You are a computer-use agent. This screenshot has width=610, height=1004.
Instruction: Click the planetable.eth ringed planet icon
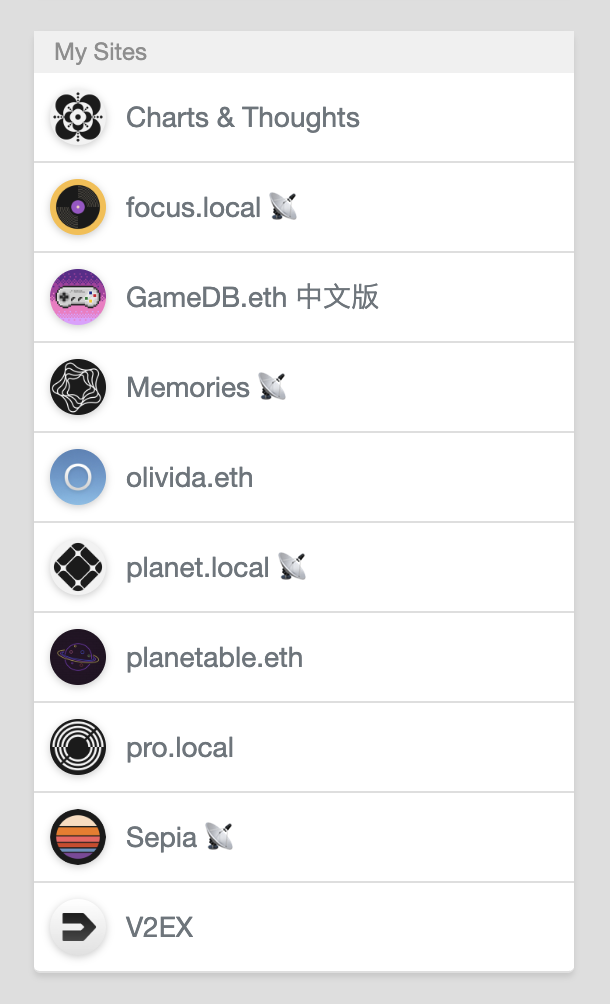click(x=78, y=658)
